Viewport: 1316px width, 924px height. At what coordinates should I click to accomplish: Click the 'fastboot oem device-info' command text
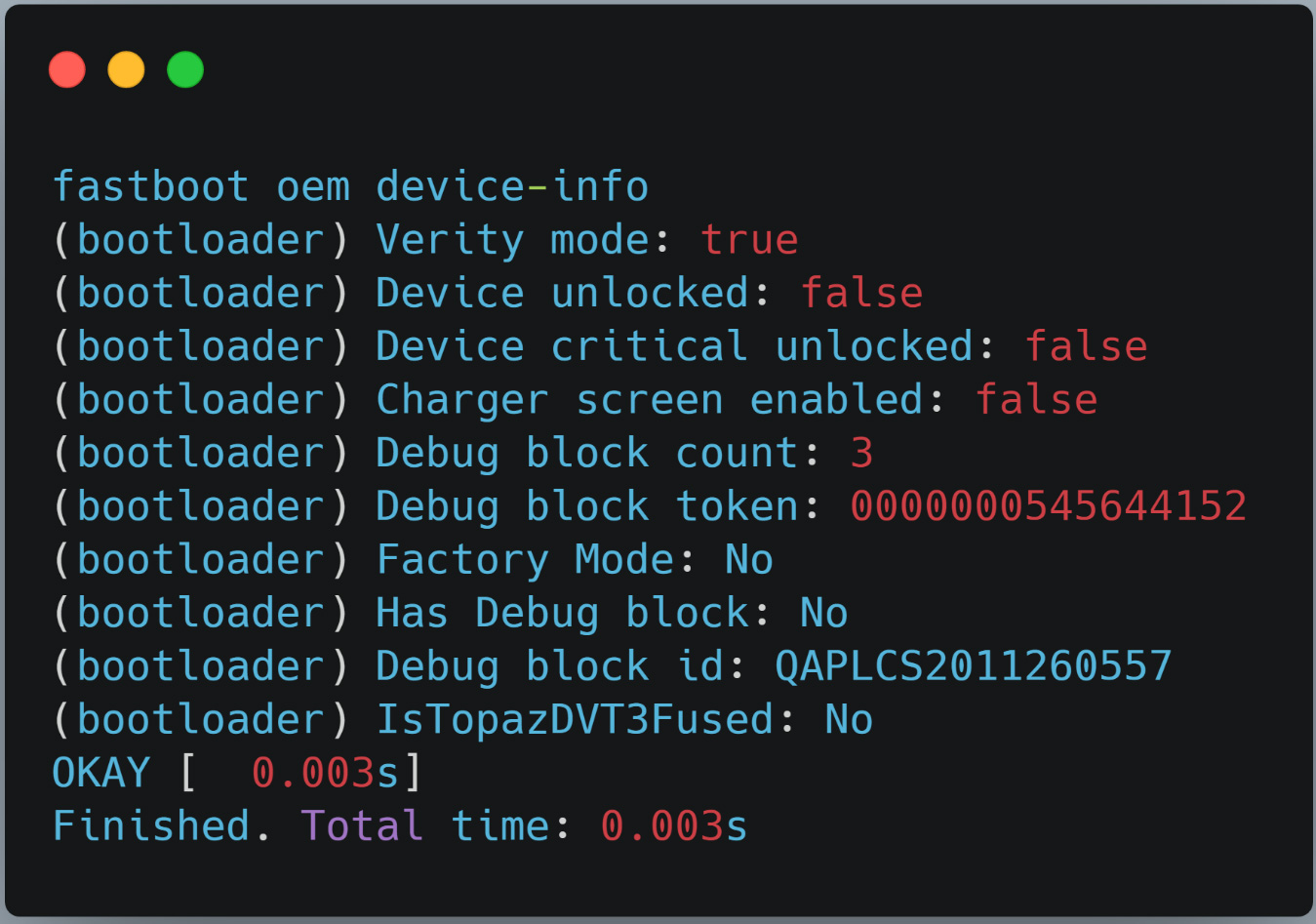click(x=350, y=186)
